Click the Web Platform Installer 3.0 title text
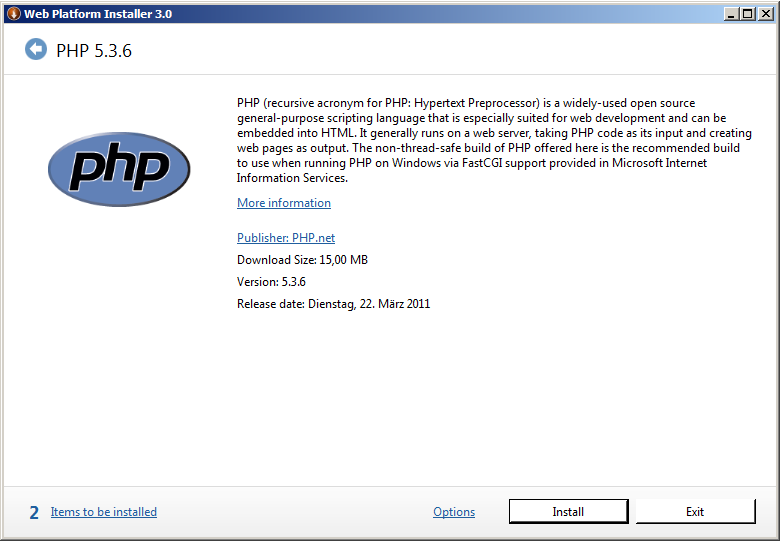The image size is (781, 542). tap(98, 14)
